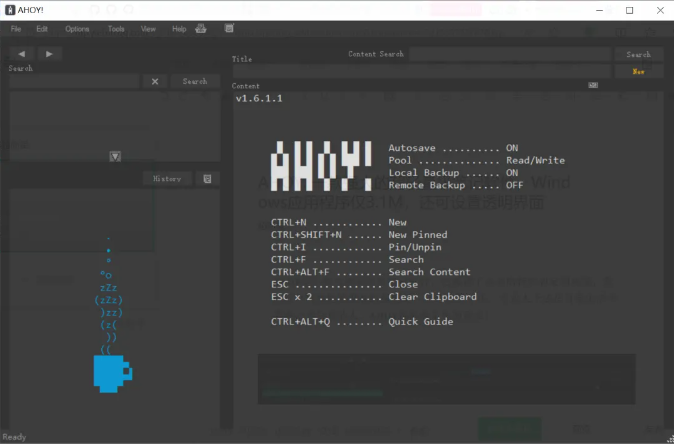Expand the list with the down triangle
674x445 pixels.
pos(115,157)
